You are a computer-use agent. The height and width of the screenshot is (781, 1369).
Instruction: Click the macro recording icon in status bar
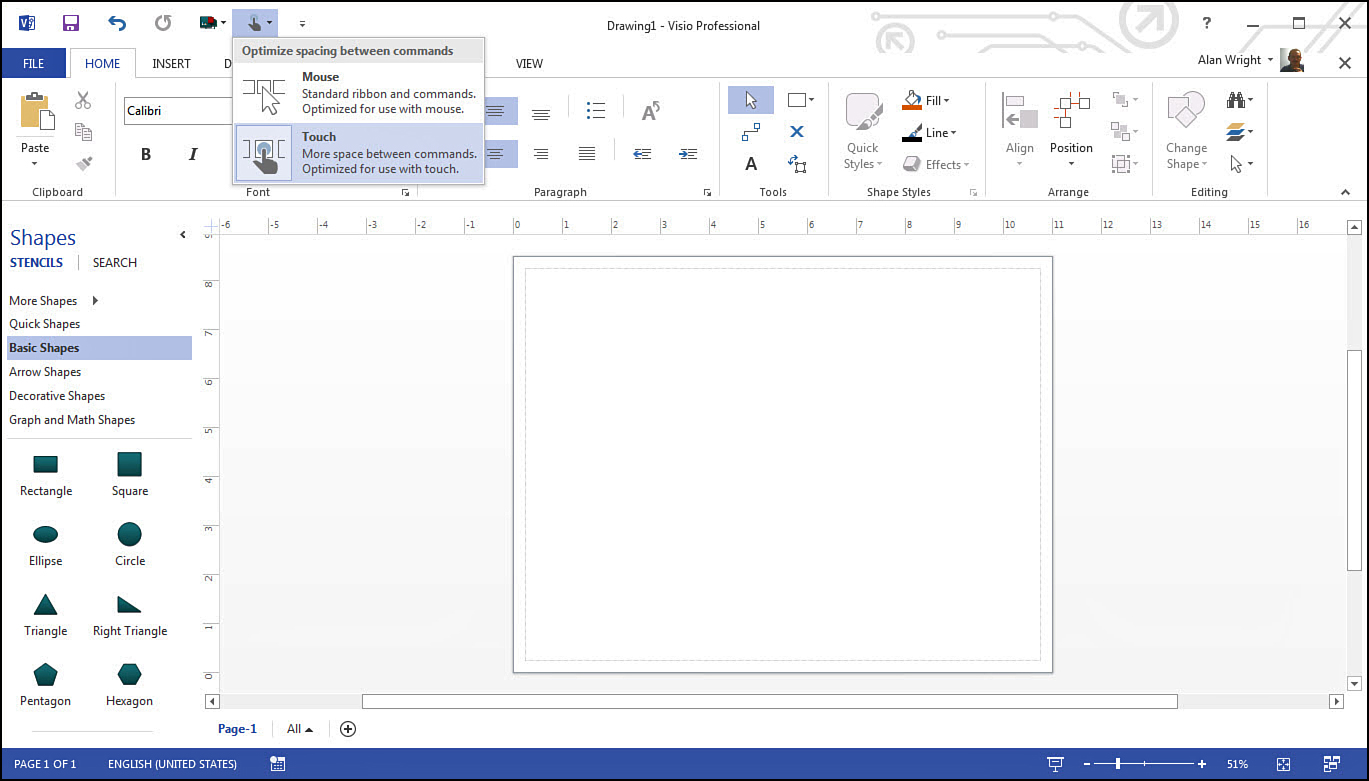click(277, 764)
